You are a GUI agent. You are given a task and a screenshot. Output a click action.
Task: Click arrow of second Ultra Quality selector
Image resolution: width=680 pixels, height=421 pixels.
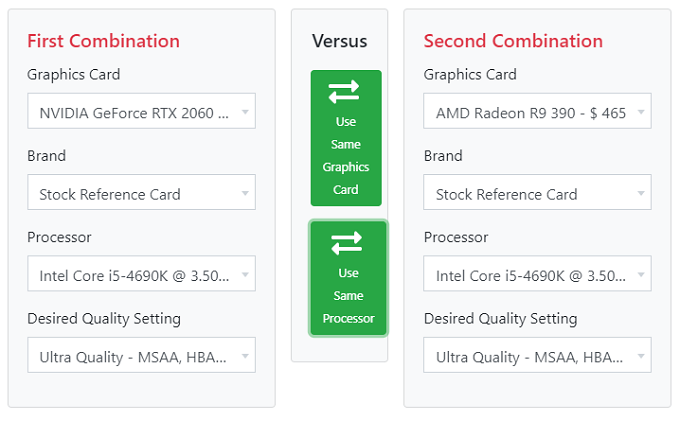641,356
